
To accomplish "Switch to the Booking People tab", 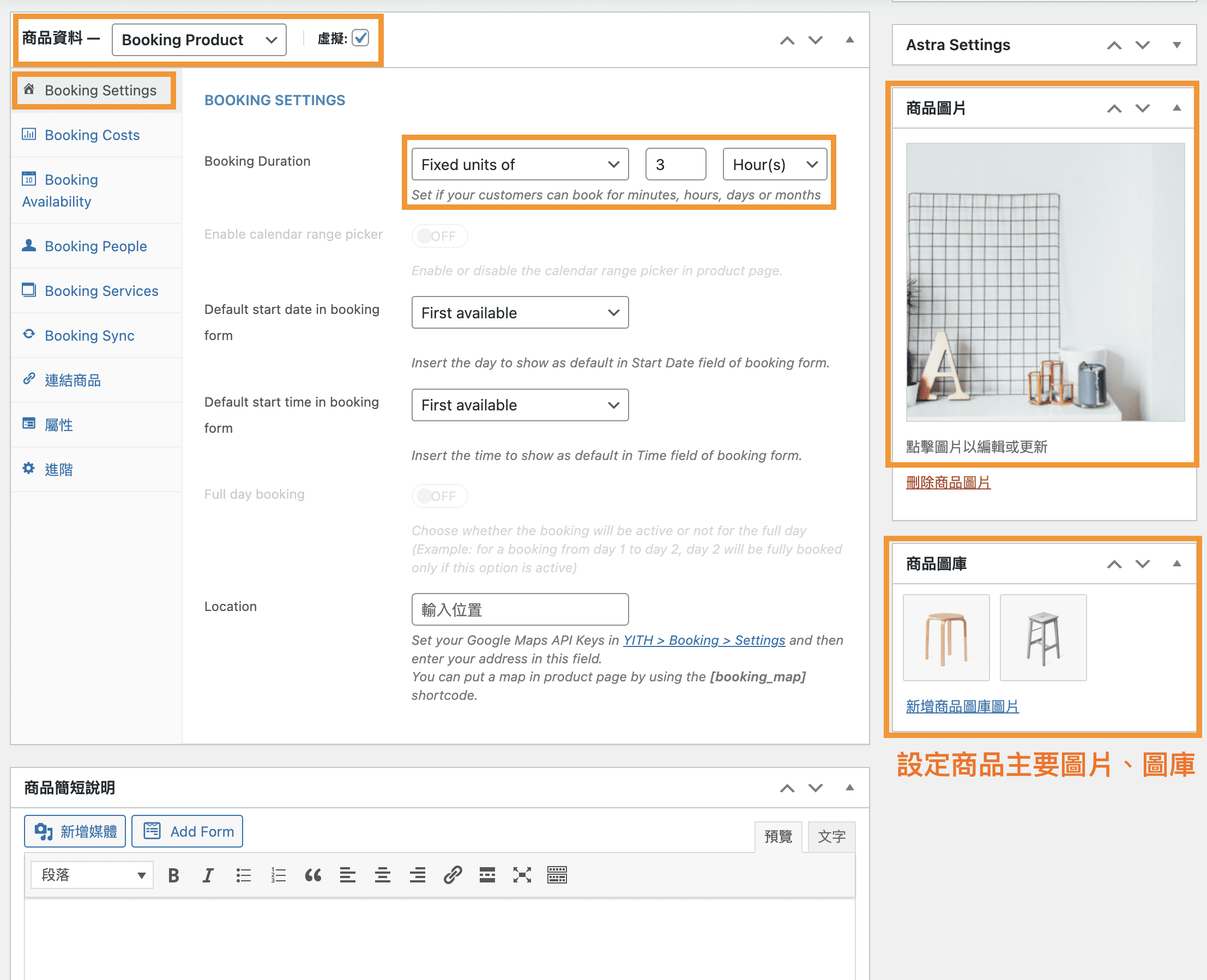I will pos(95,246).
